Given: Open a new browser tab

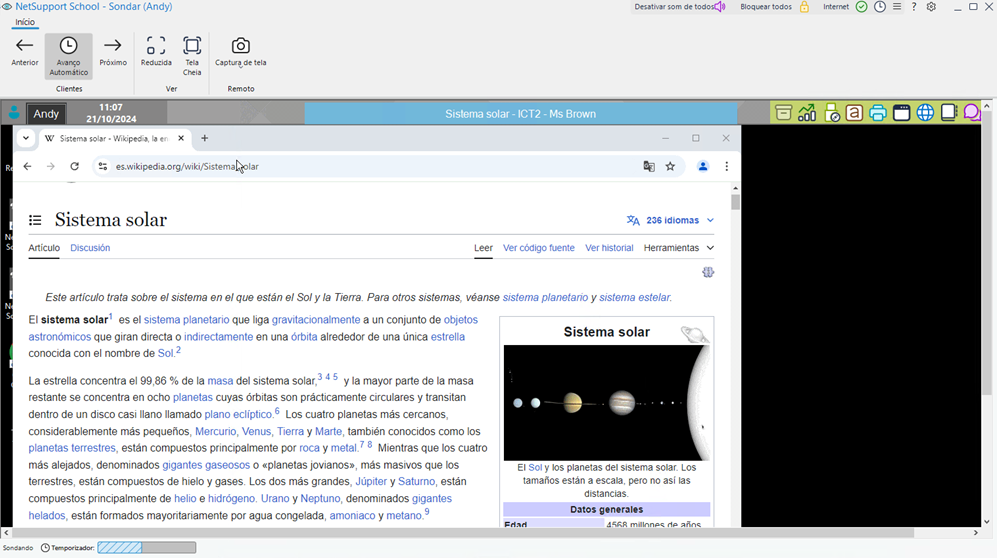Looking at the screenshot, I should [205, 138].
